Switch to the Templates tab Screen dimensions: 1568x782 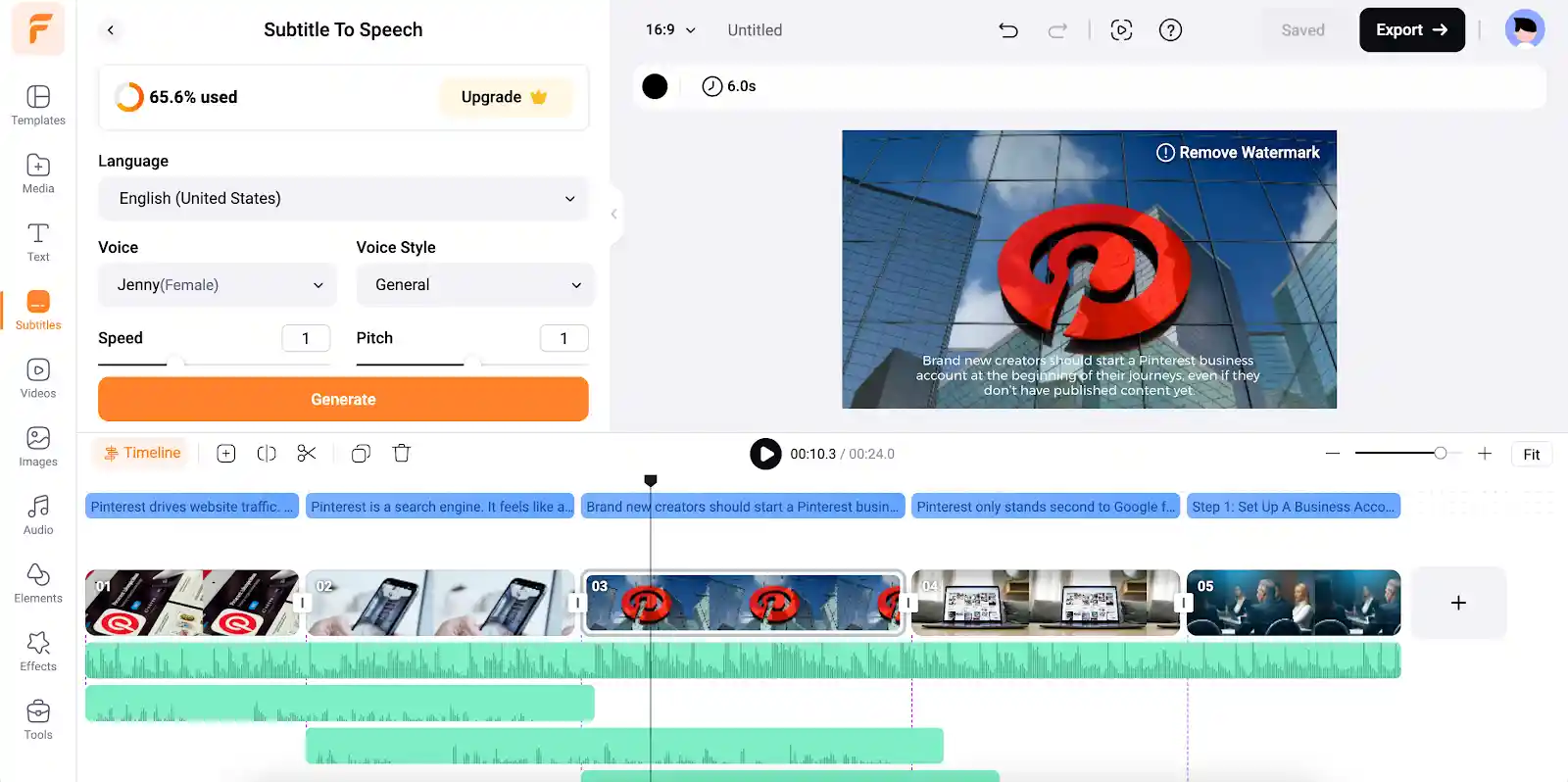pos(38,105)
